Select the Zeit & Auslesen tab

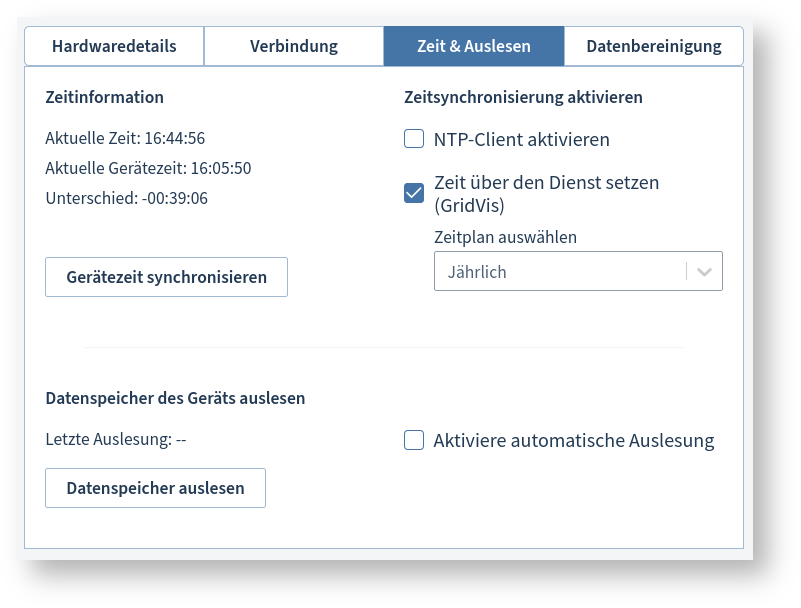(473, 46)
